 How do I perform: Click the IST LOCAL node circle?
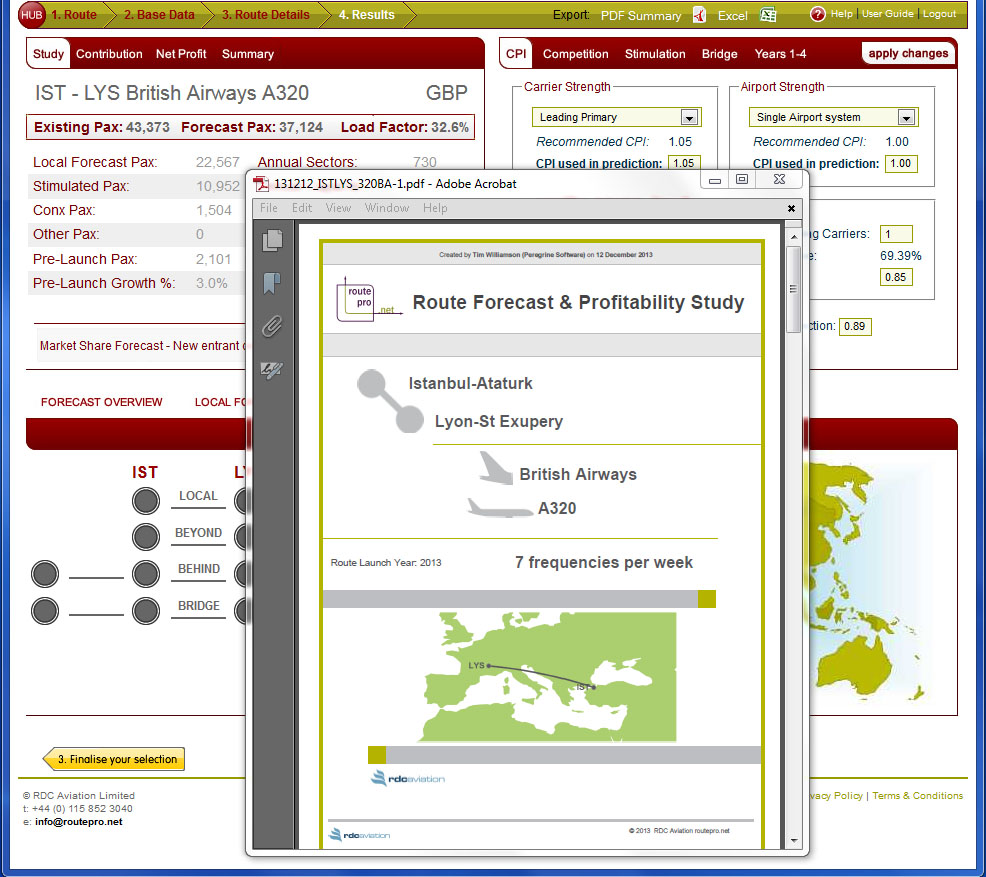(146, 501)
